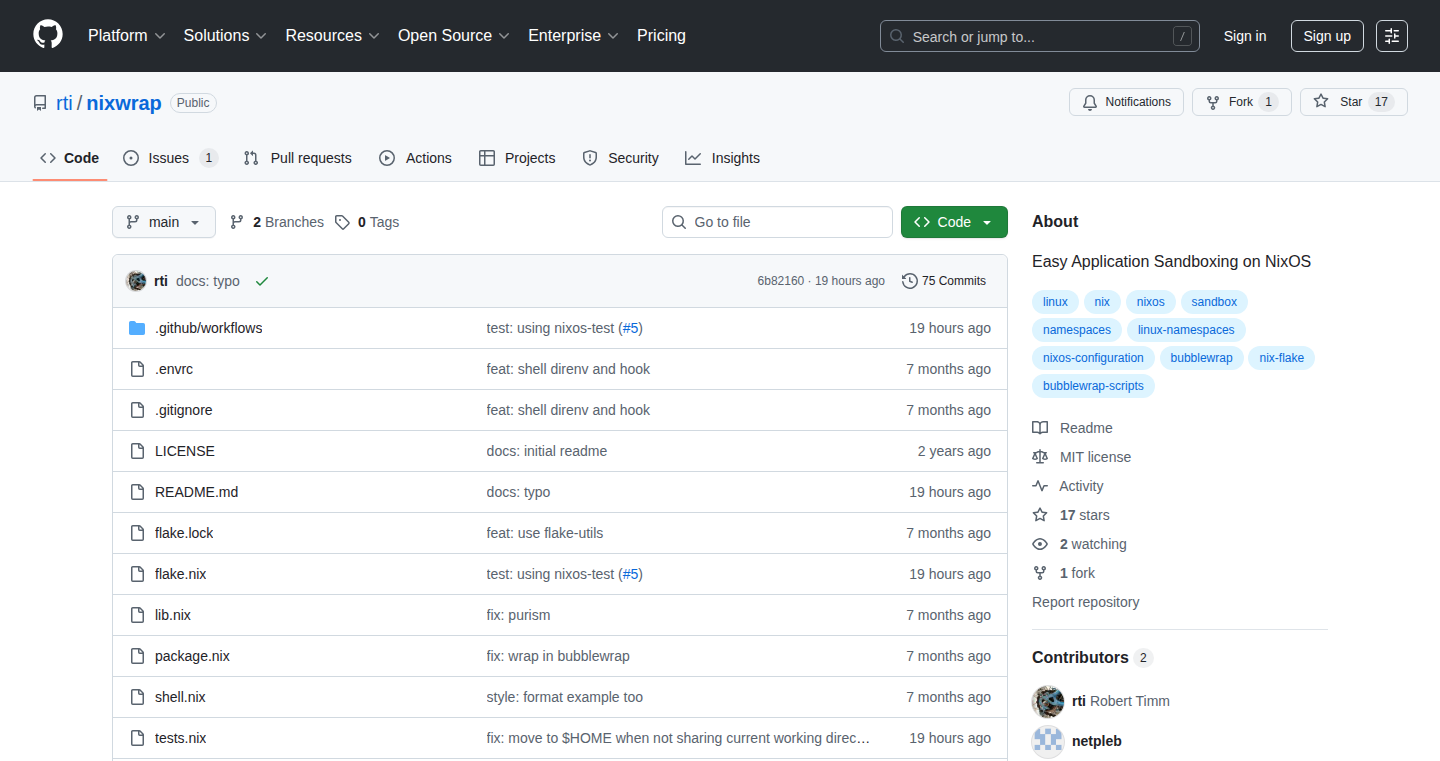Screen dimensions: 1440x761
Task: Fork the repository
Action: [1242, 102]
